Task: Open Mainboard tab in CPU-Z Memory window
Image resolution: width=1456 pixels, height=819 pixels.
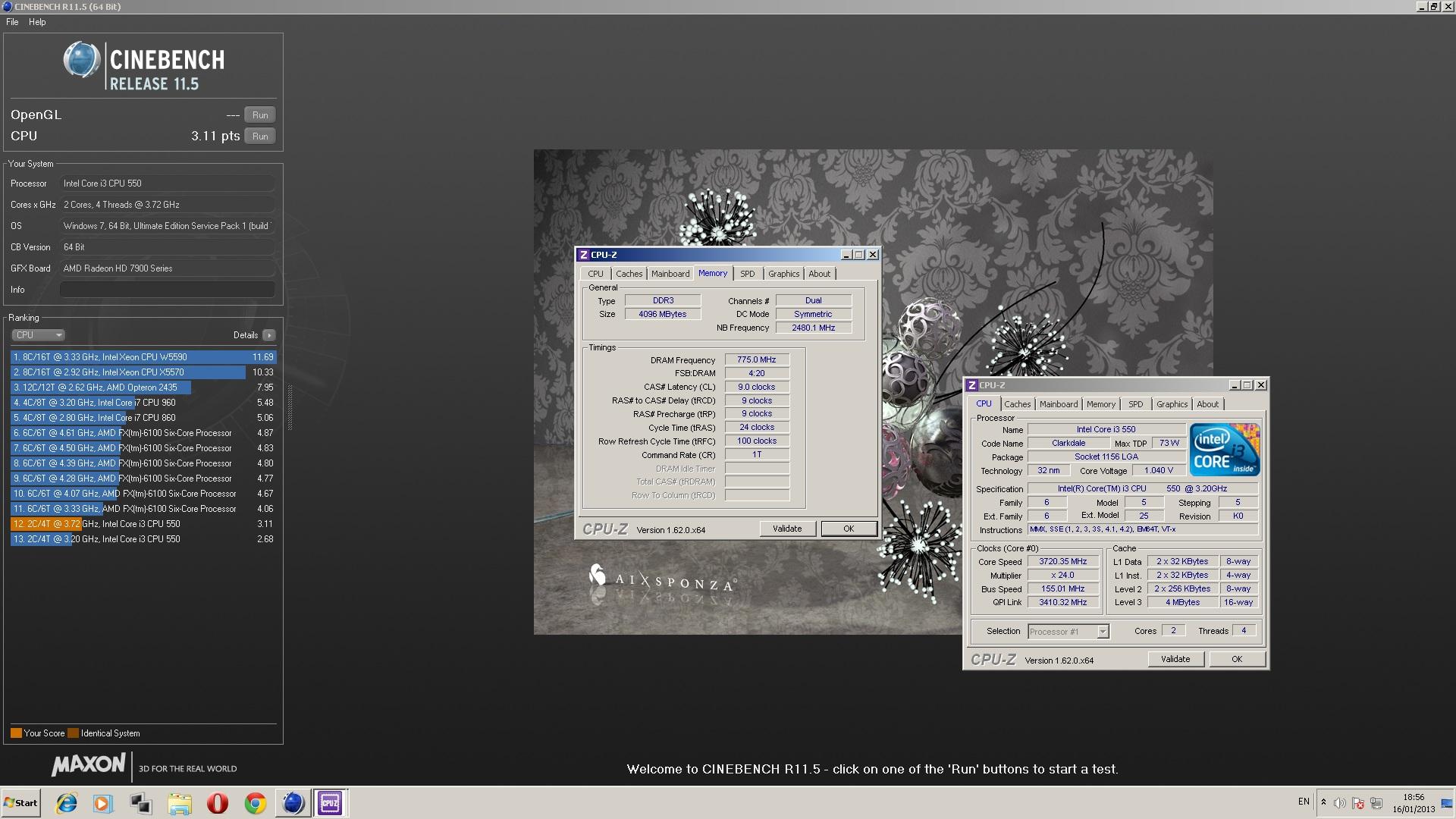Action: pyautogui.click(x=670, y=274)
